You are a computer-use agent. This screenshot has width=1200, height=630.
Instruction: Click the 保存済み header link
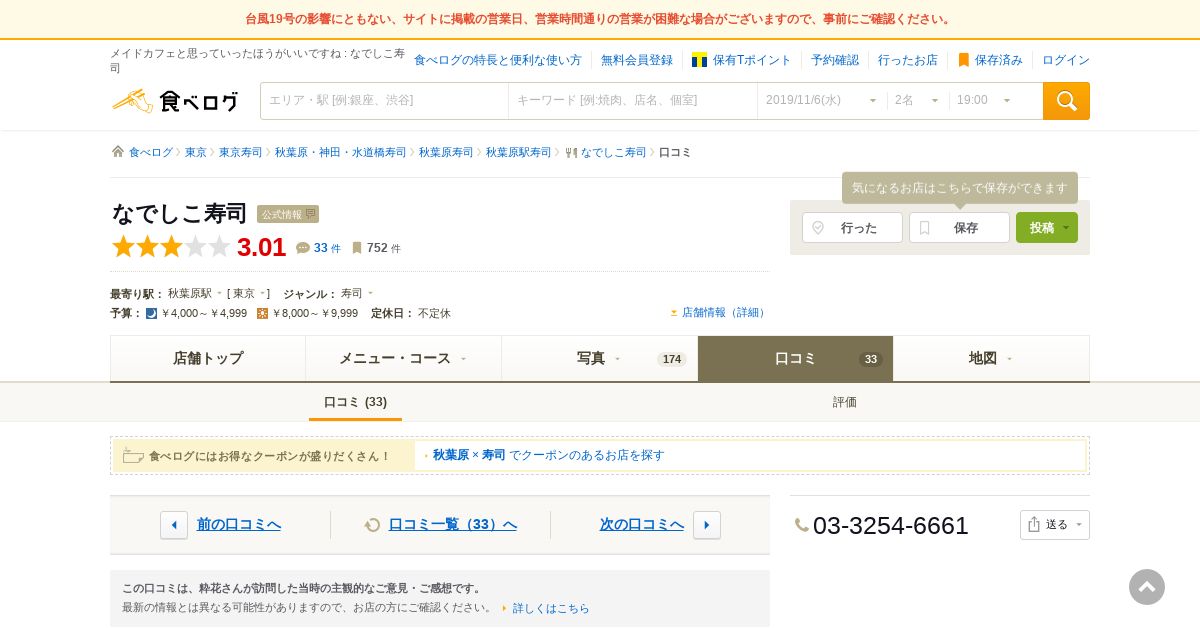[x=999, y=60]
